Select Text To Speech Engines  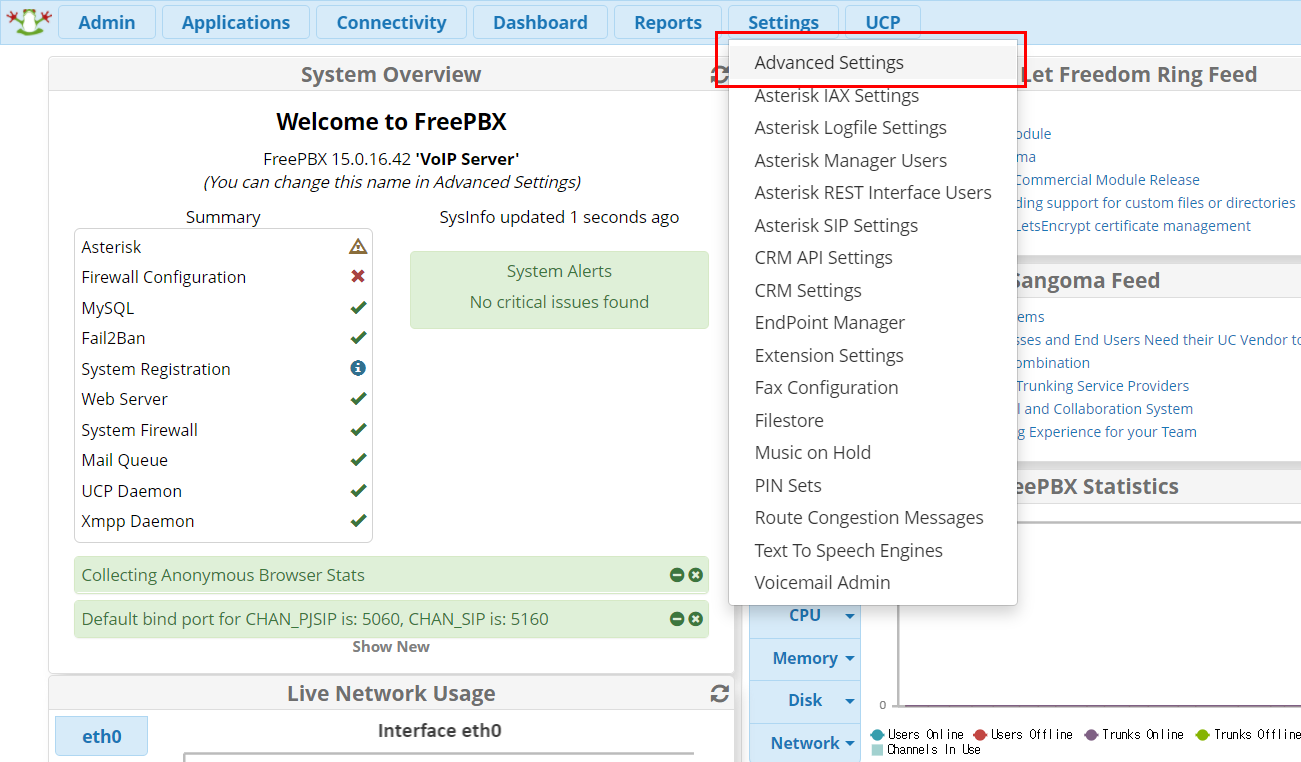click(873, 550)
